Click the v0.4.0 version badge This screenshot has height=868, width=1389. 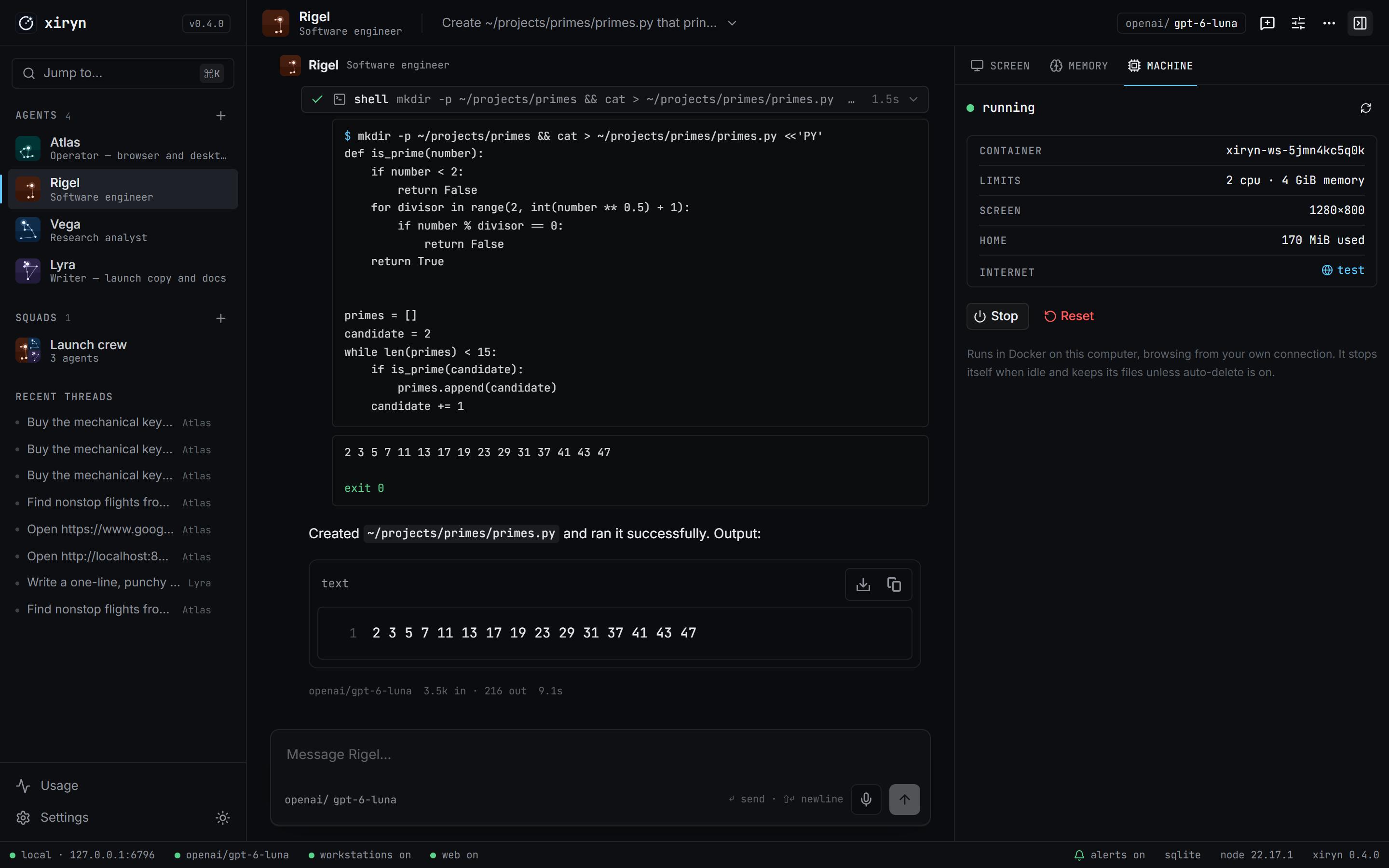206,24
